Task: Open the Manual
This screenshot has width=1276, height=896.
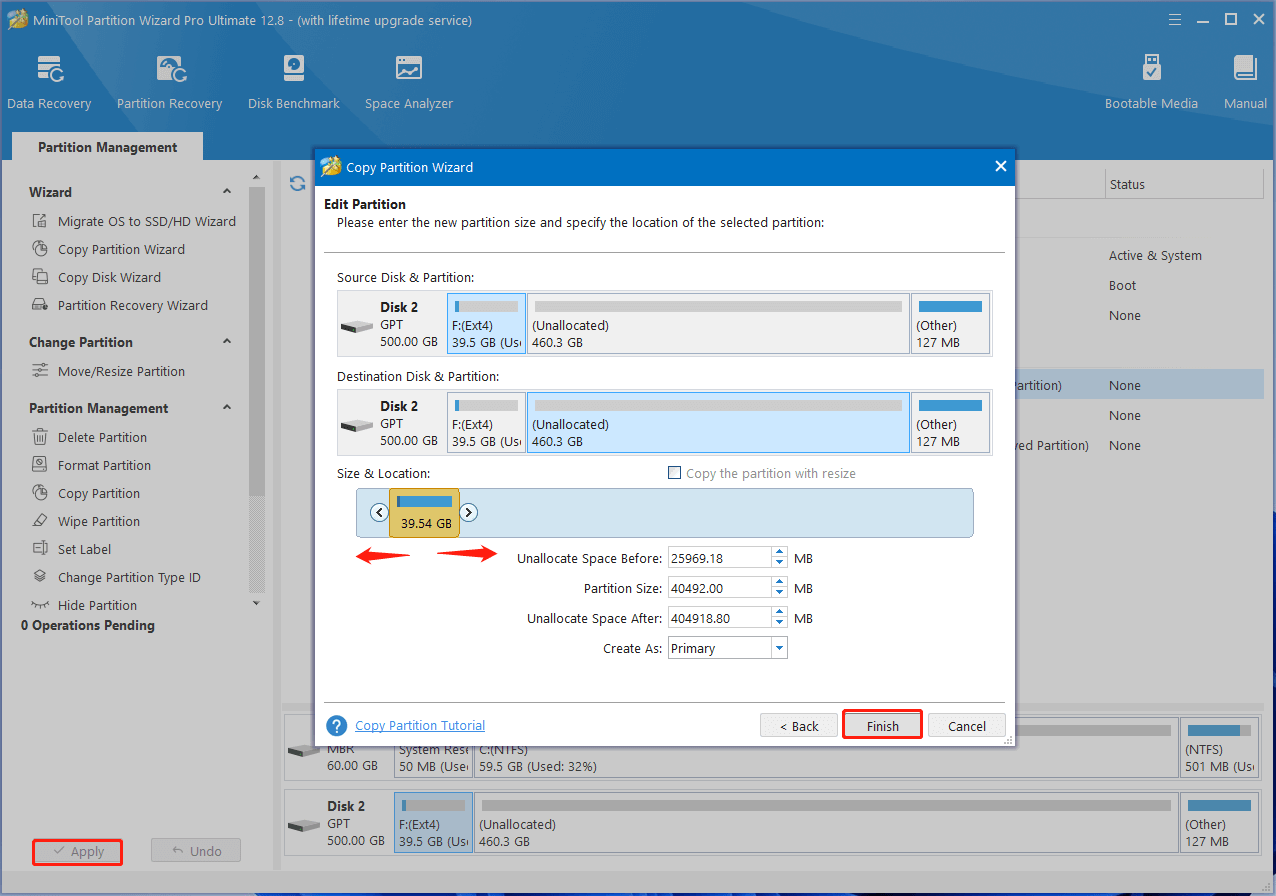Action: point(1245,82)
